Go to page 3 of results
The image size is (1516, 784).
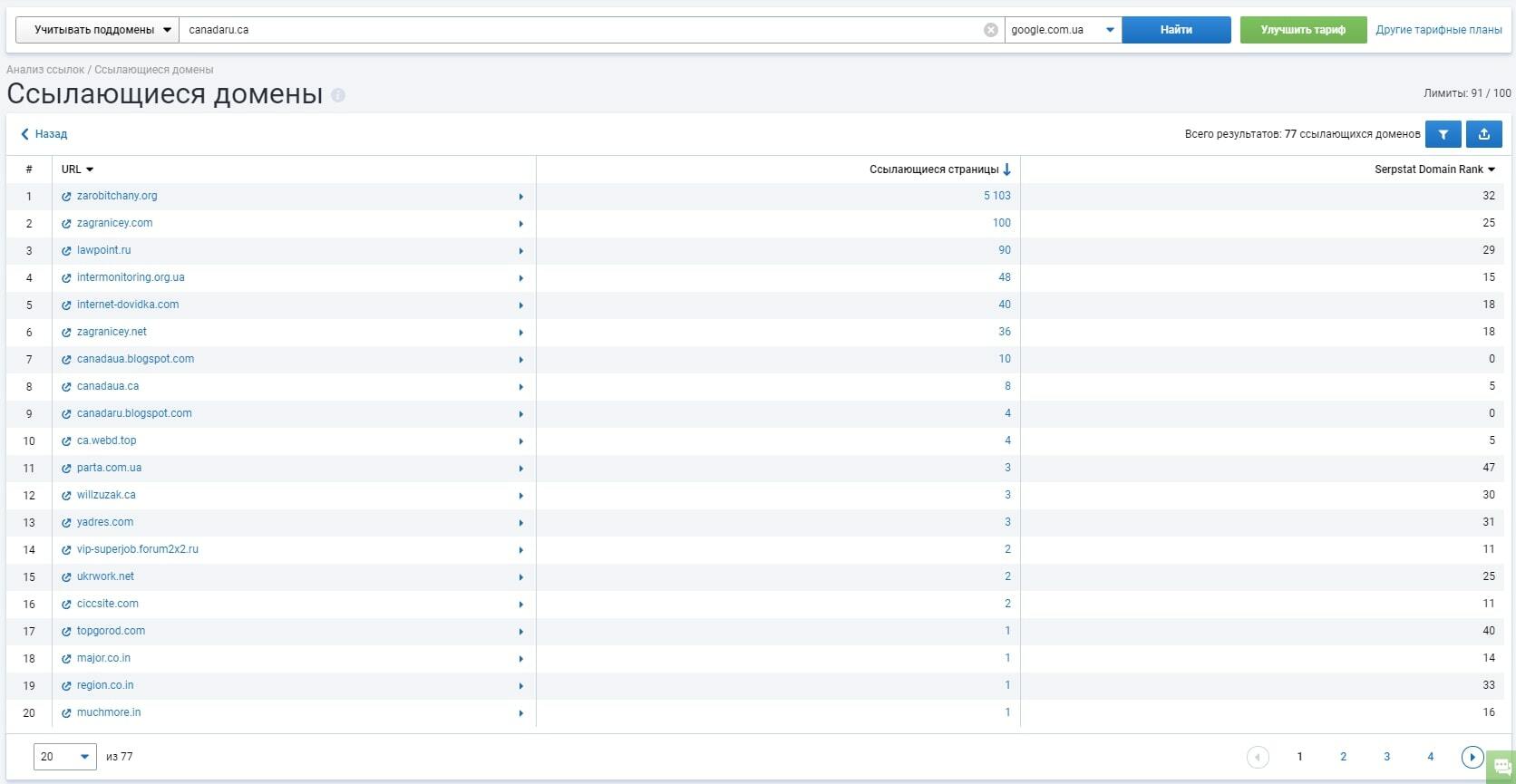point(1386,757)
